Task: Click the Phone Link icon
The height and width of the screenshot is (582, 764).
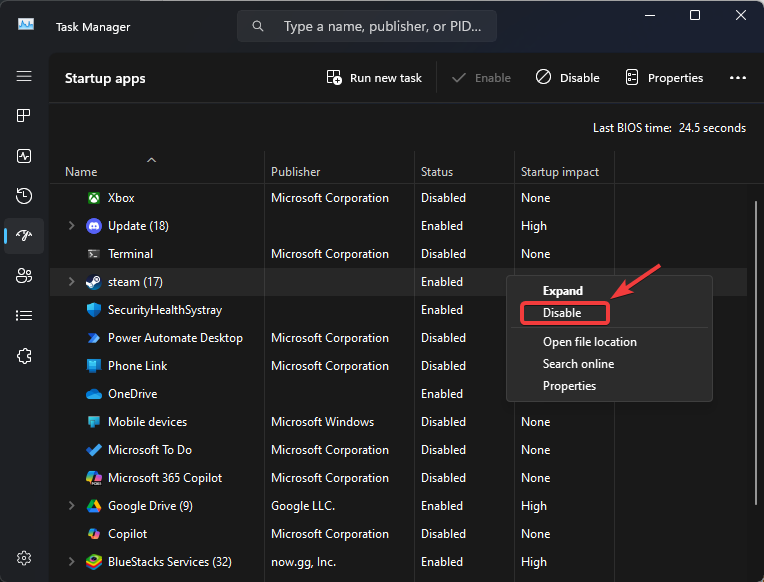Action: [x=94, y=366]
